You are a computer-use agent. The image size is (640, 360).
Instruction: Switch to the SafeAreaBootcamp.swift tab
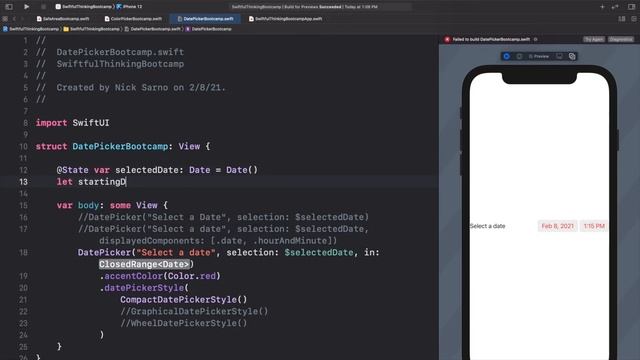(63, 19)
